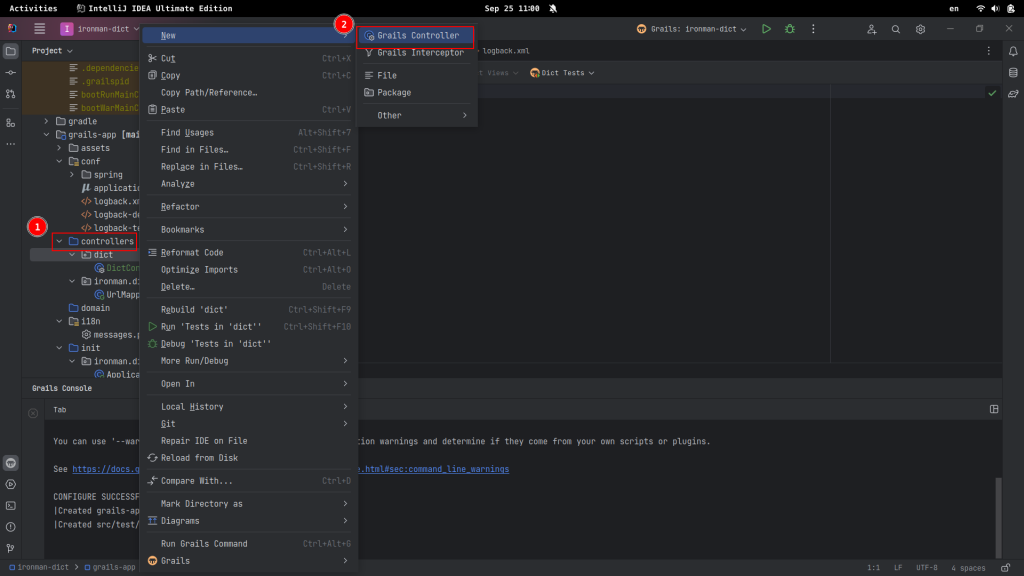
Task: Open the Commit tool window icon
Action: pyautogui.click(x=10, y=72)
